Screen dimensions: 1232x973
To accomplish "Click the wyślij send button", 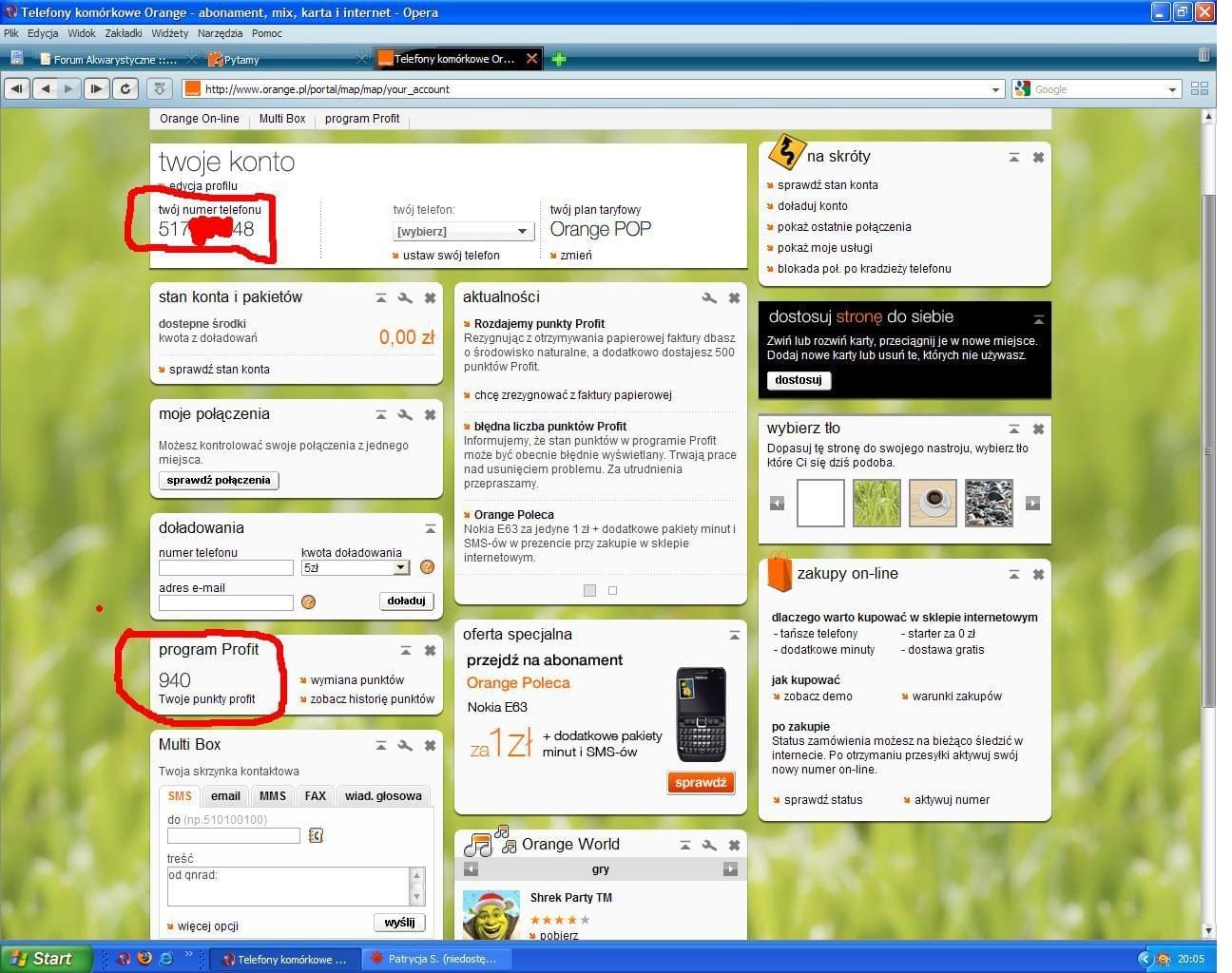I will coord(399,923).
